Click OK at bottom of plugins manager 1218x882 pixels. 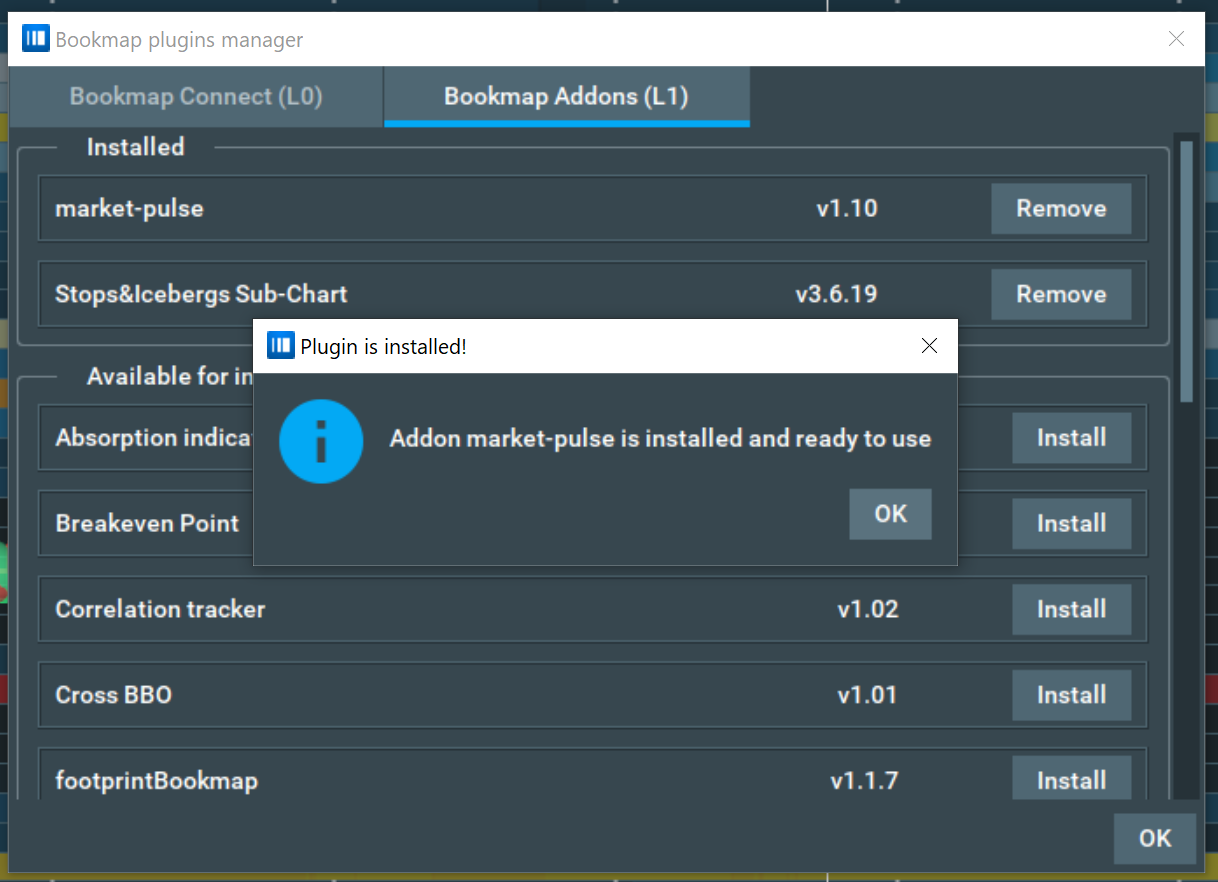(x=1154, y=838)
